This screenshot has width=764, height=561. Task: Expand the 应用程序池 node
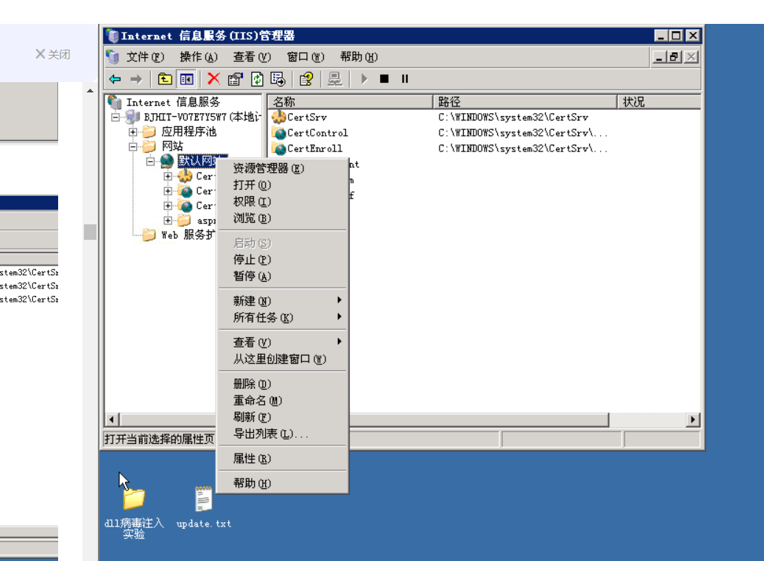click(x=133, y=132)
